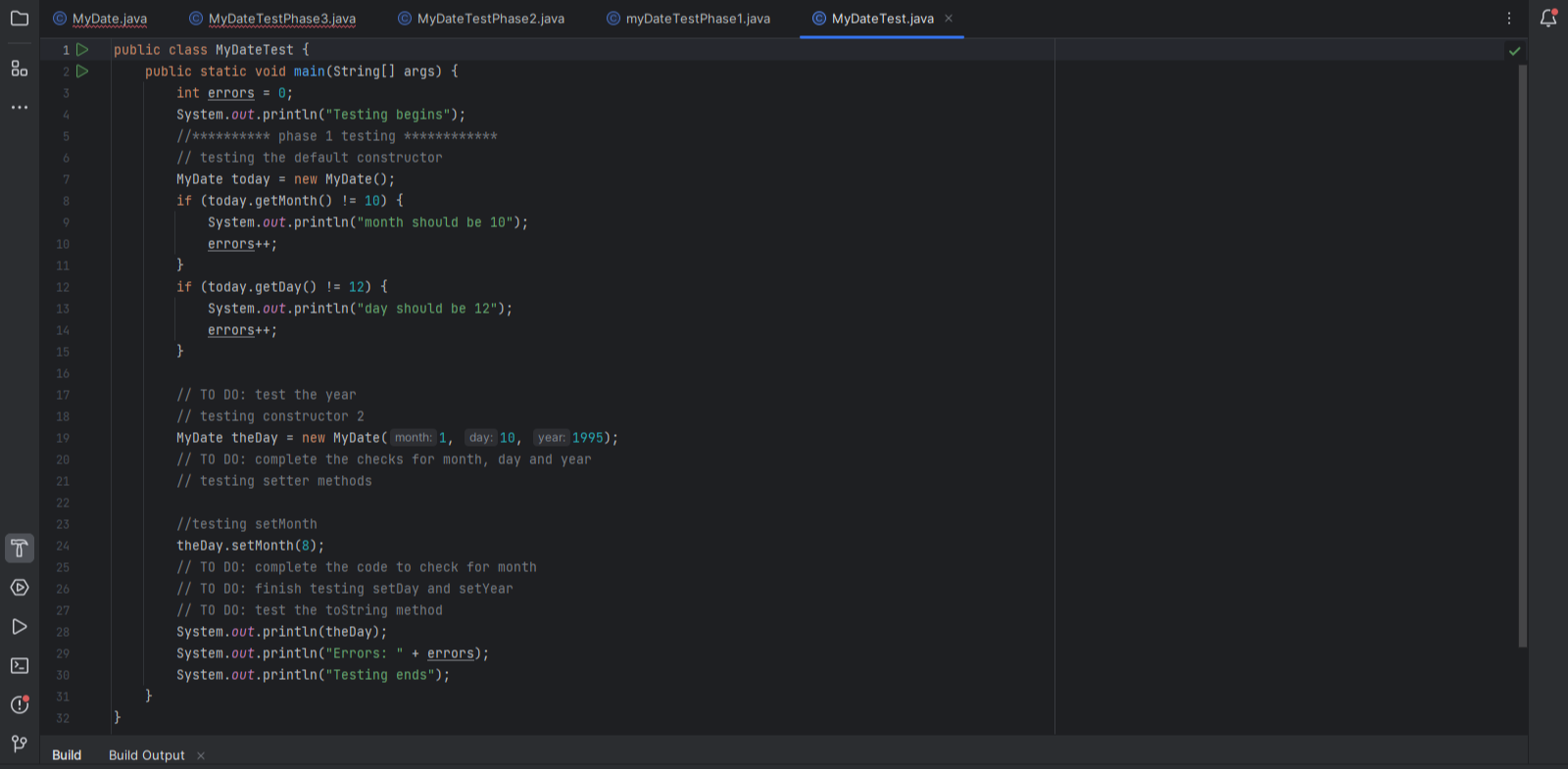Open the editor tabs options menu

(1508, 18)
